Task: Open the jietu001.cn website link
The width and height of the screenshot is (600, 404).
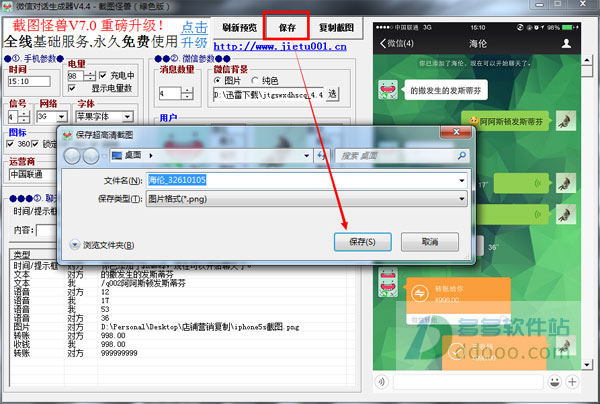Action: [280, 47]
